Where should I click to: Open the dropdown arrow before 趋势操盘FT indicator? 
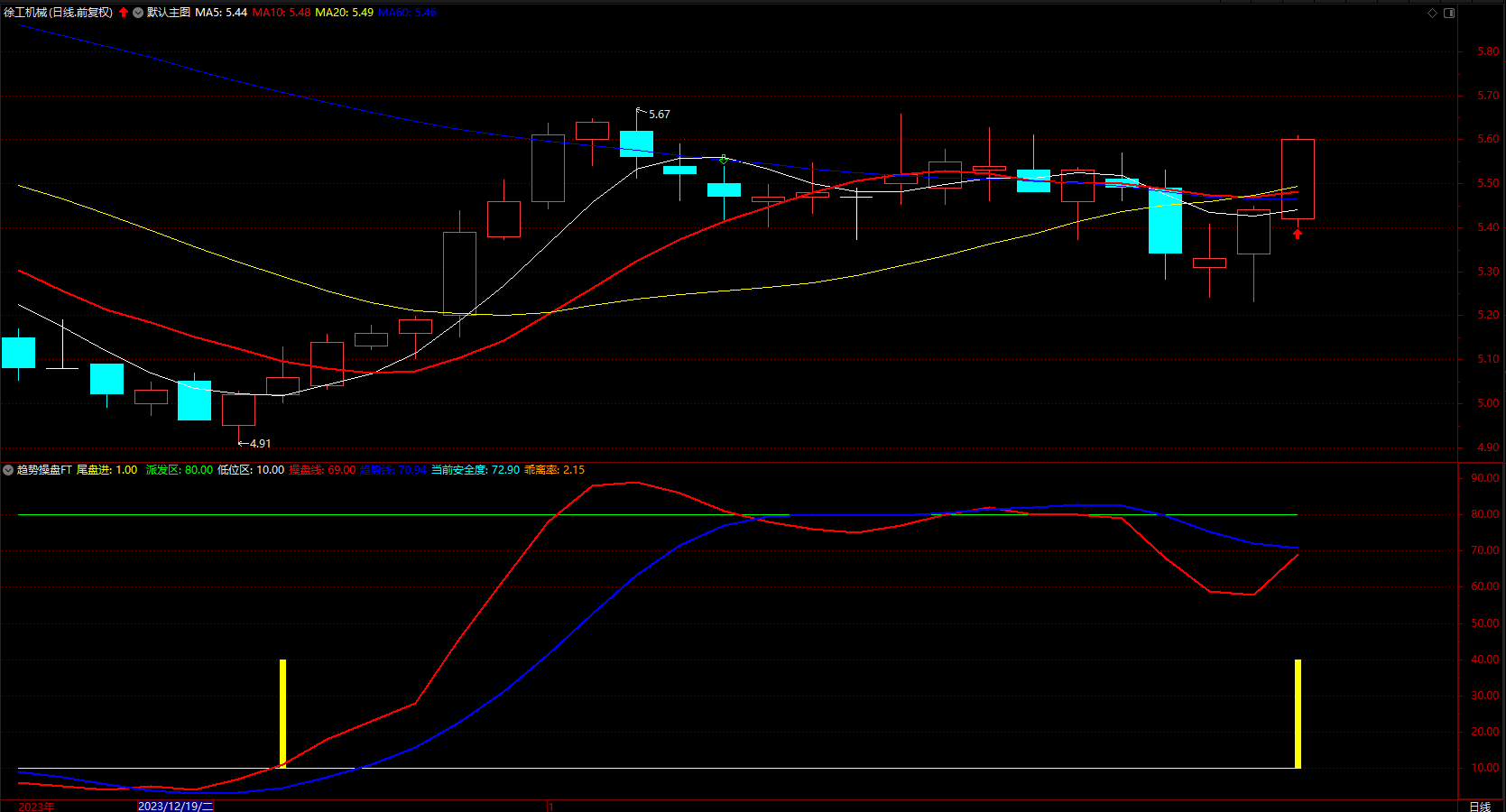point(8,470)
